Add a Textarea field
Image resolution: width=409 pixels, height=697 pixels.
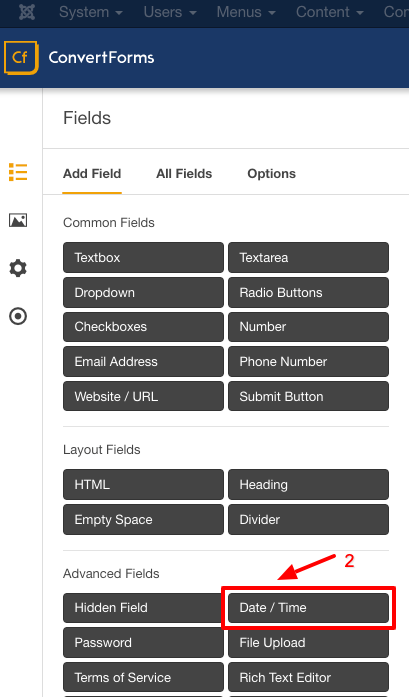point(309,257)
